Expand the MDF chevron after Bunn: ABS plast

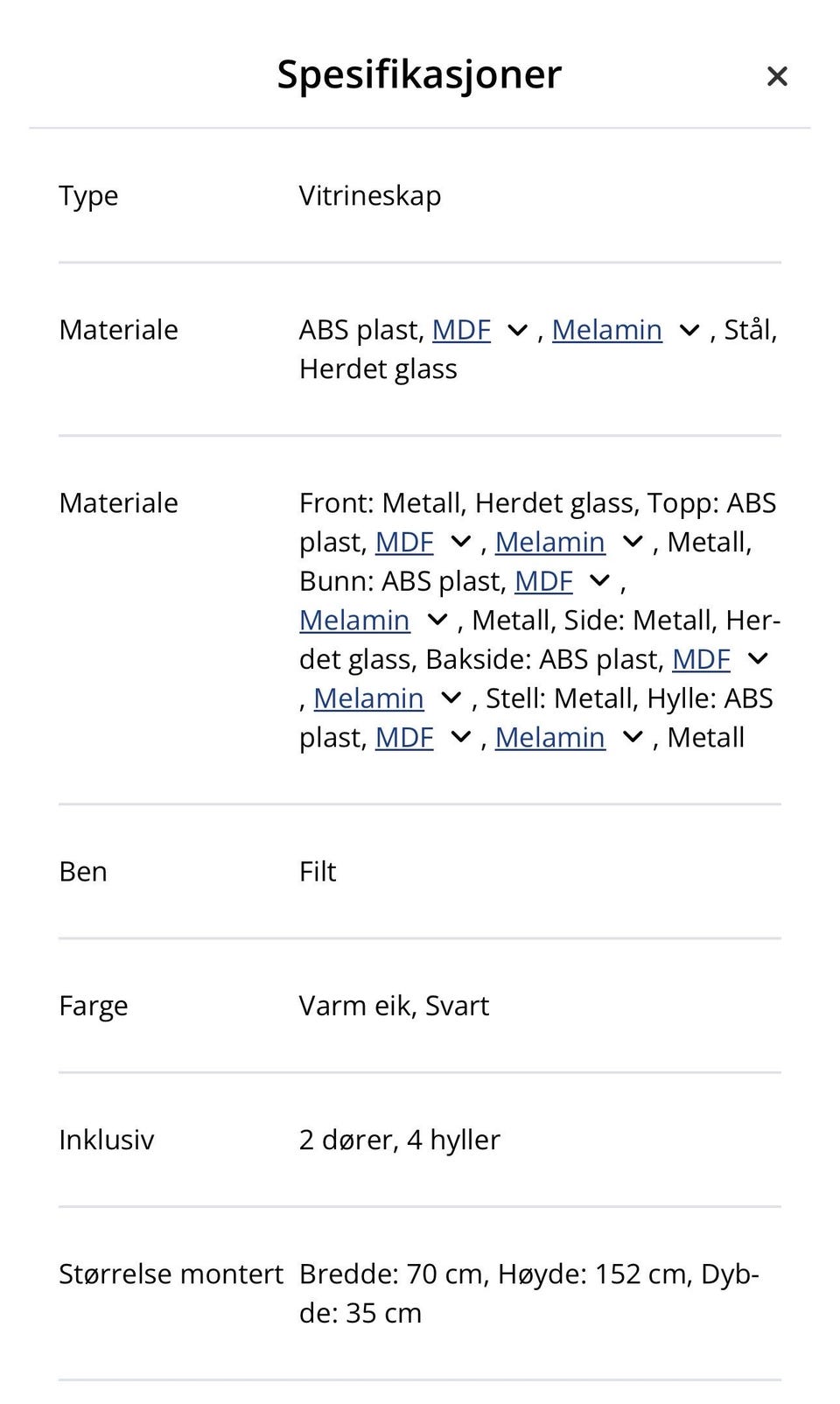point(600,580)
